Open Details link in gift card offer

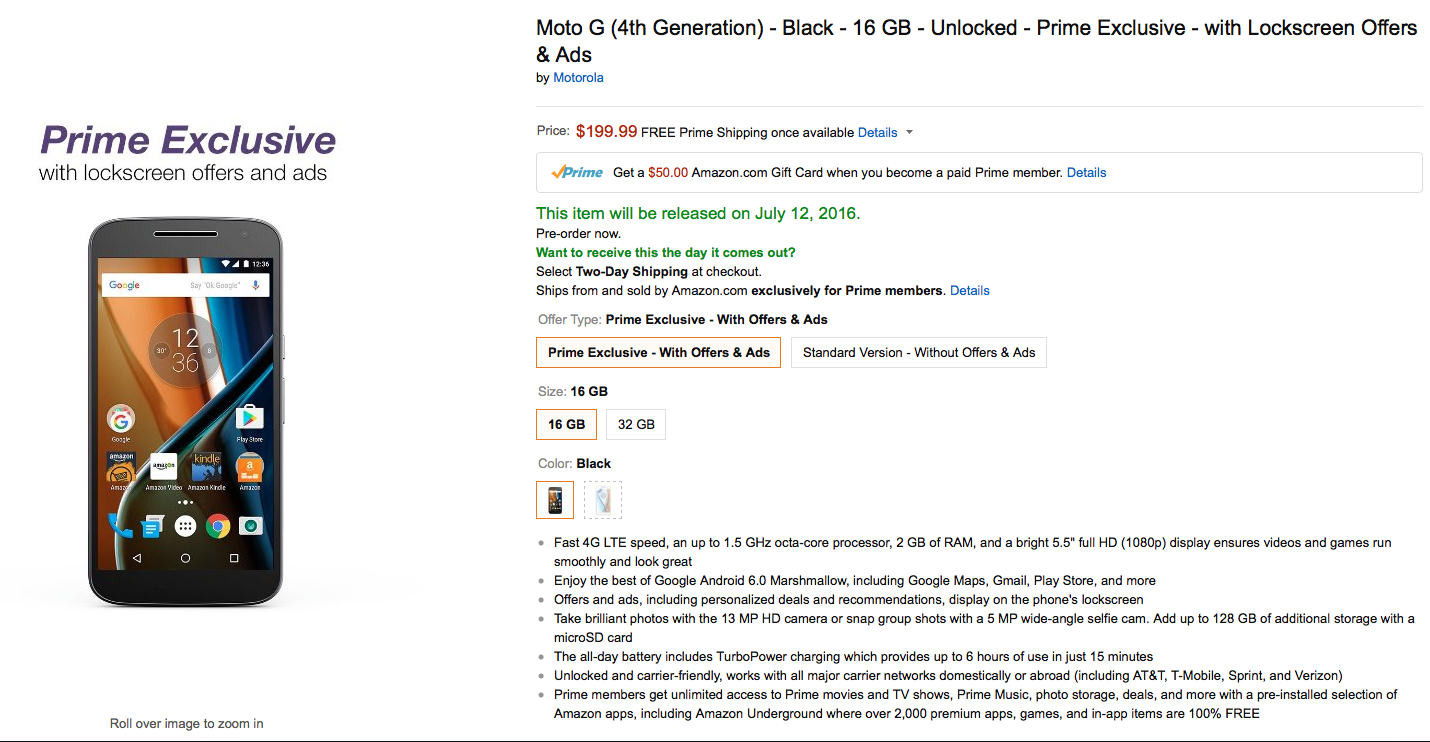click(x=1086, y=172)
